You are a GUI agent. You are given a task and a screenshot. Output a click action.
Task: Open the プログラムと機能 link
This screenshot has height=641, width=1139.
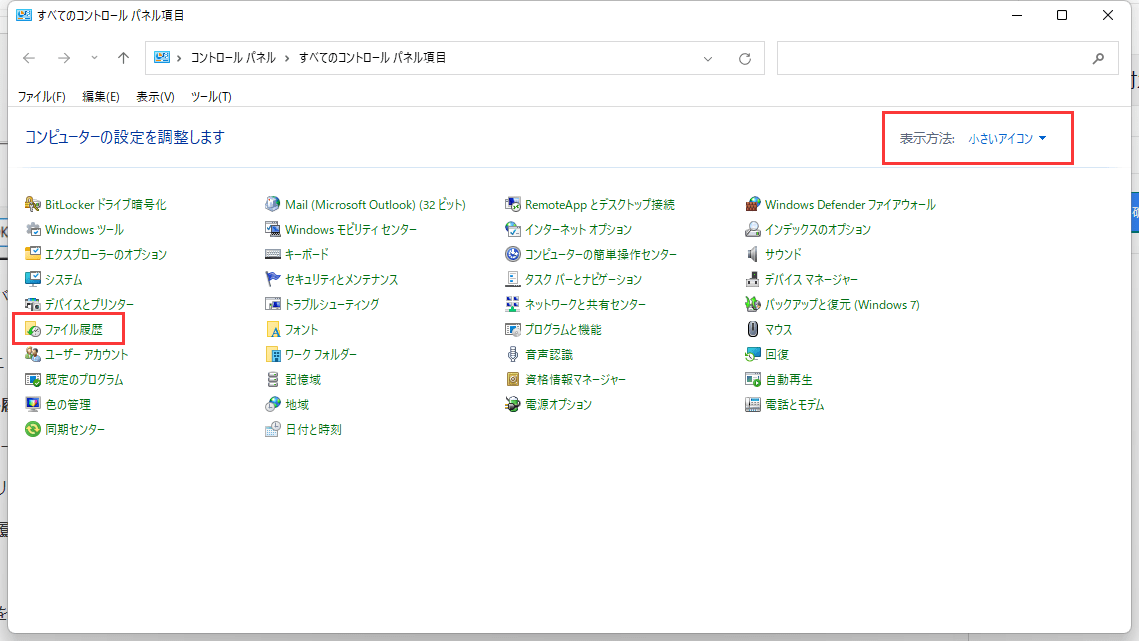tap(563, 329)
